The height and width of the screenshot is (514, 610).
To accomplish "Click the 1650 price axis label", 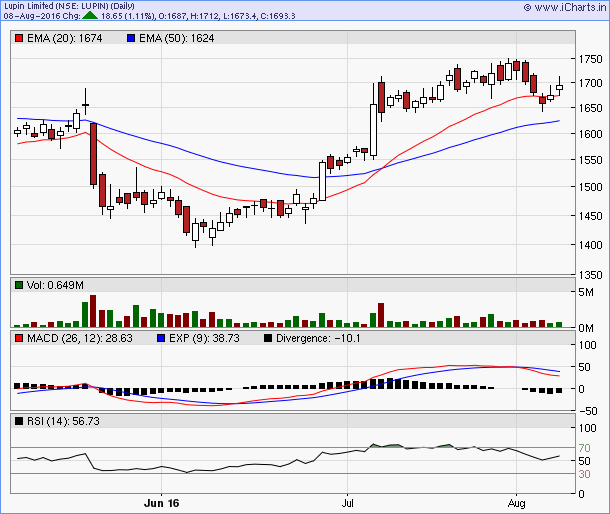I will (590, 108).
